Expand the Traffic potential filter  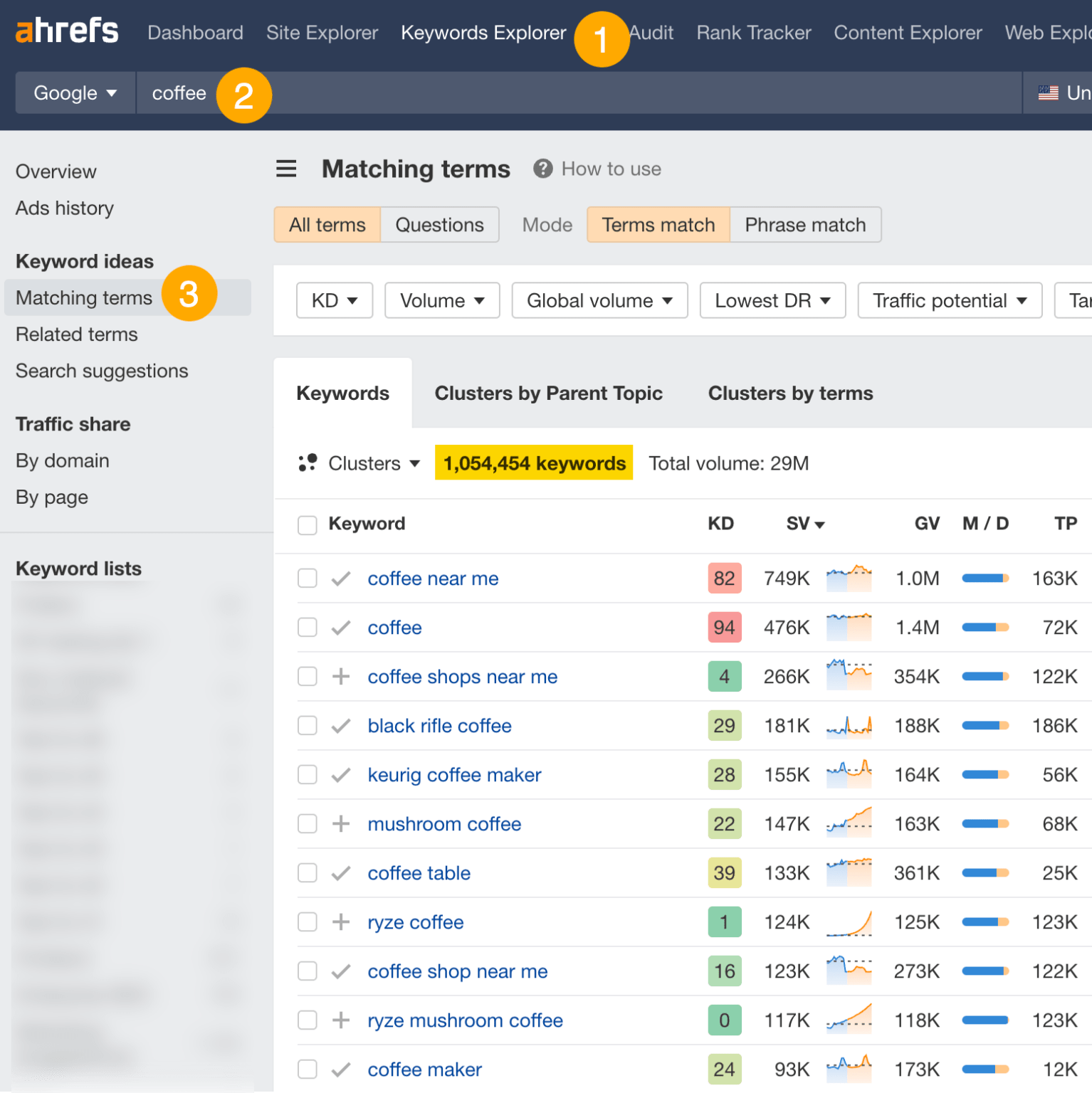click(x=949, y=300)
